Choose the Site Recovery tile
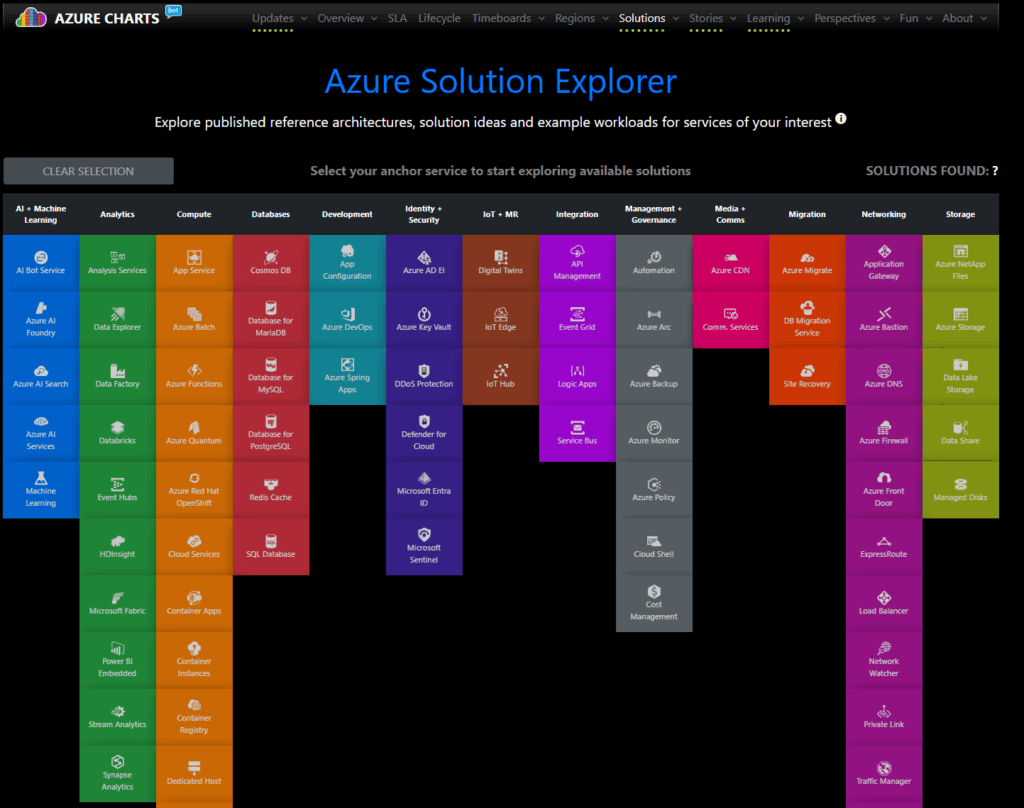The image size is (1024, 808). (807, 377)
